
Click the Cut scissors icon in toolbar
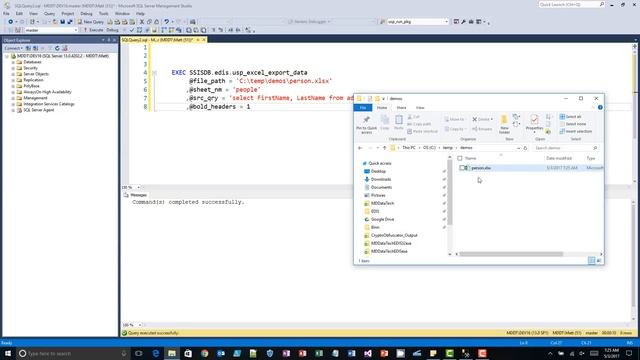tap(142, 22)
